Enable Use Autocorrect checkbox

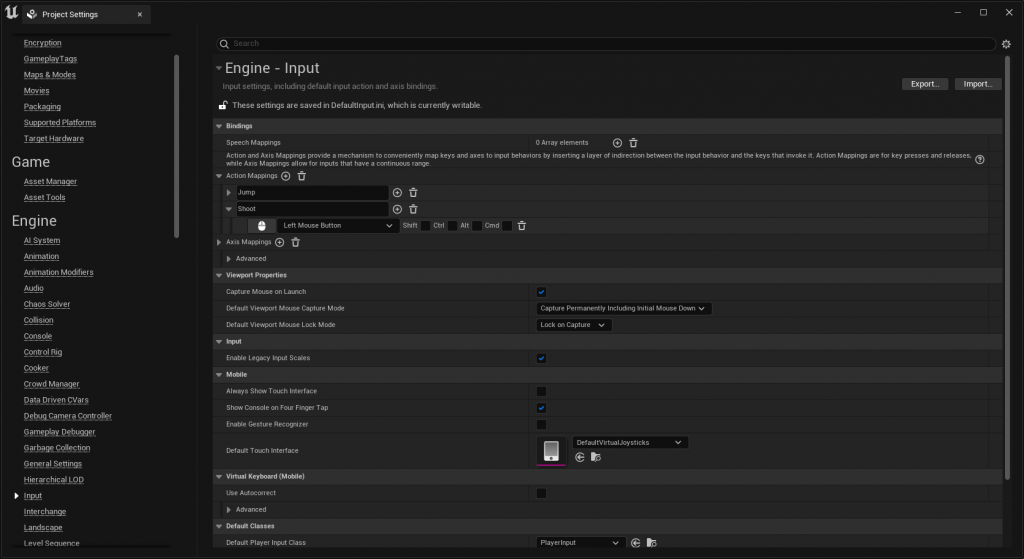click(541, 493)
